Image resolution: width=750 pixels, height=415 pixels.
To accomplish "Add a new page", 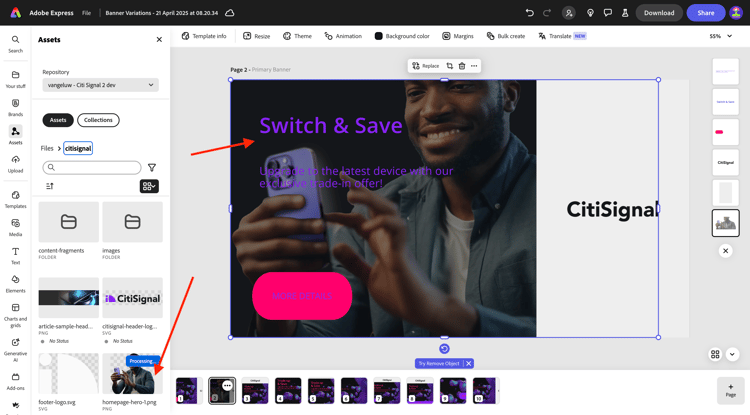I will point(730,390).
